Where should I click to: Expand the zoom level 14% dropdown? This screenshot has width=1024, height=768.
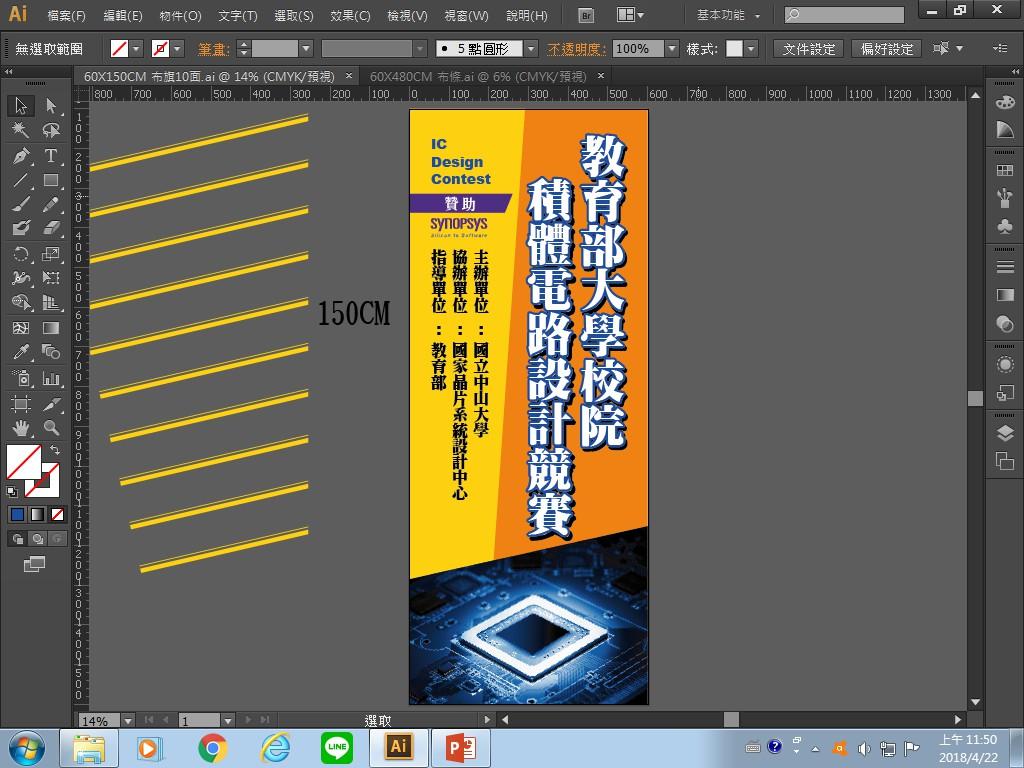127,720
